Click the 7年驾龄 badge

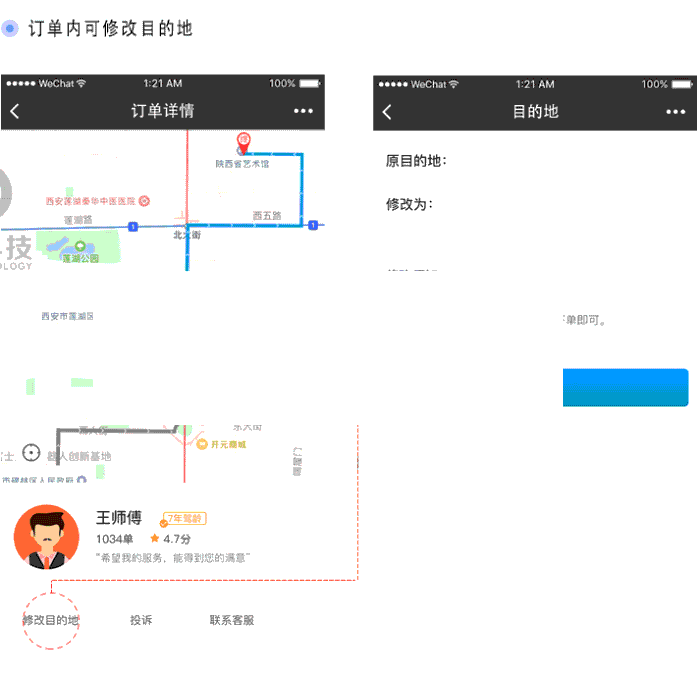[x=185, y=518]
